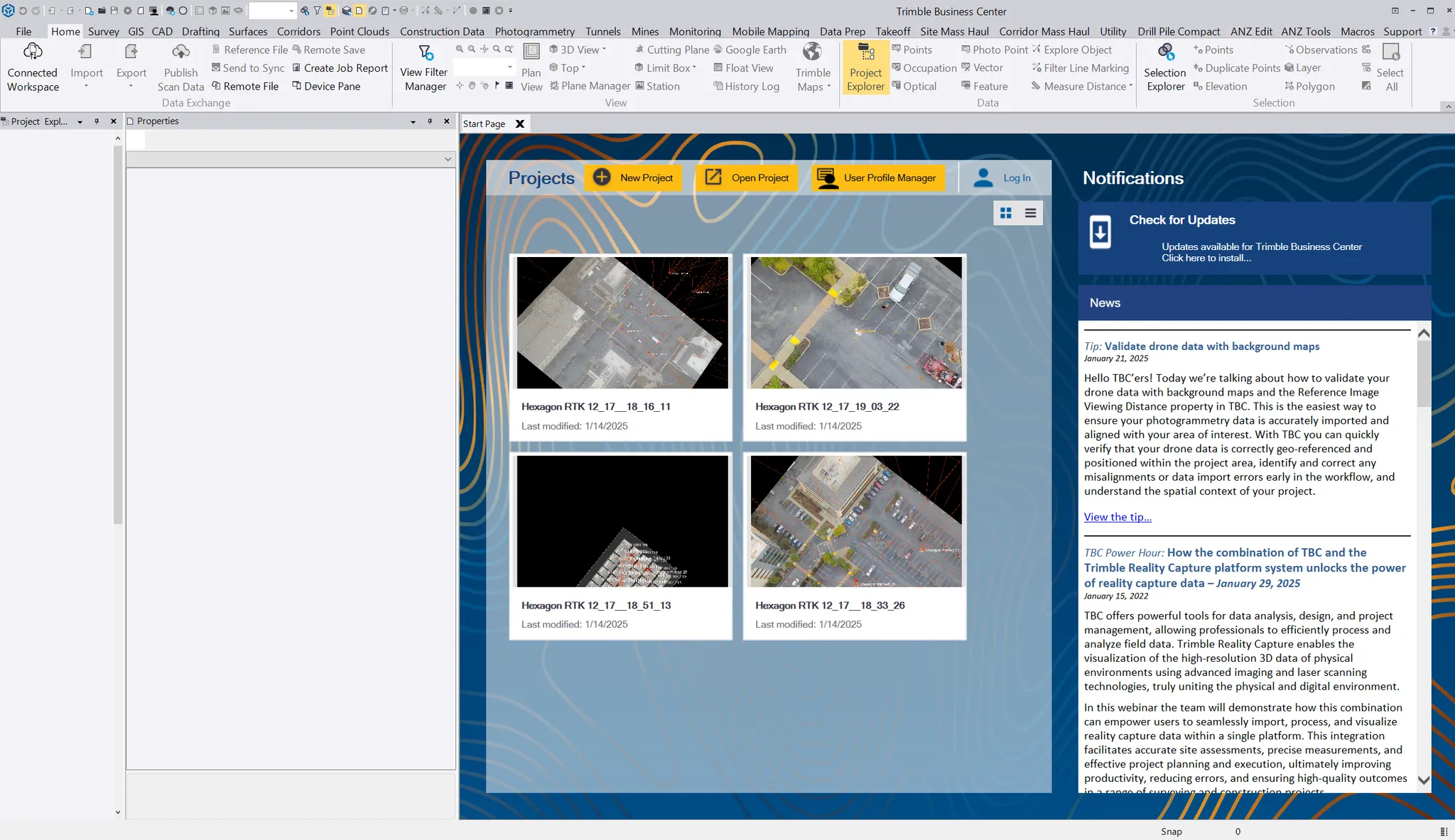1455x840 pixels.
Task: Open the History Log
Action: click(746, 86)
